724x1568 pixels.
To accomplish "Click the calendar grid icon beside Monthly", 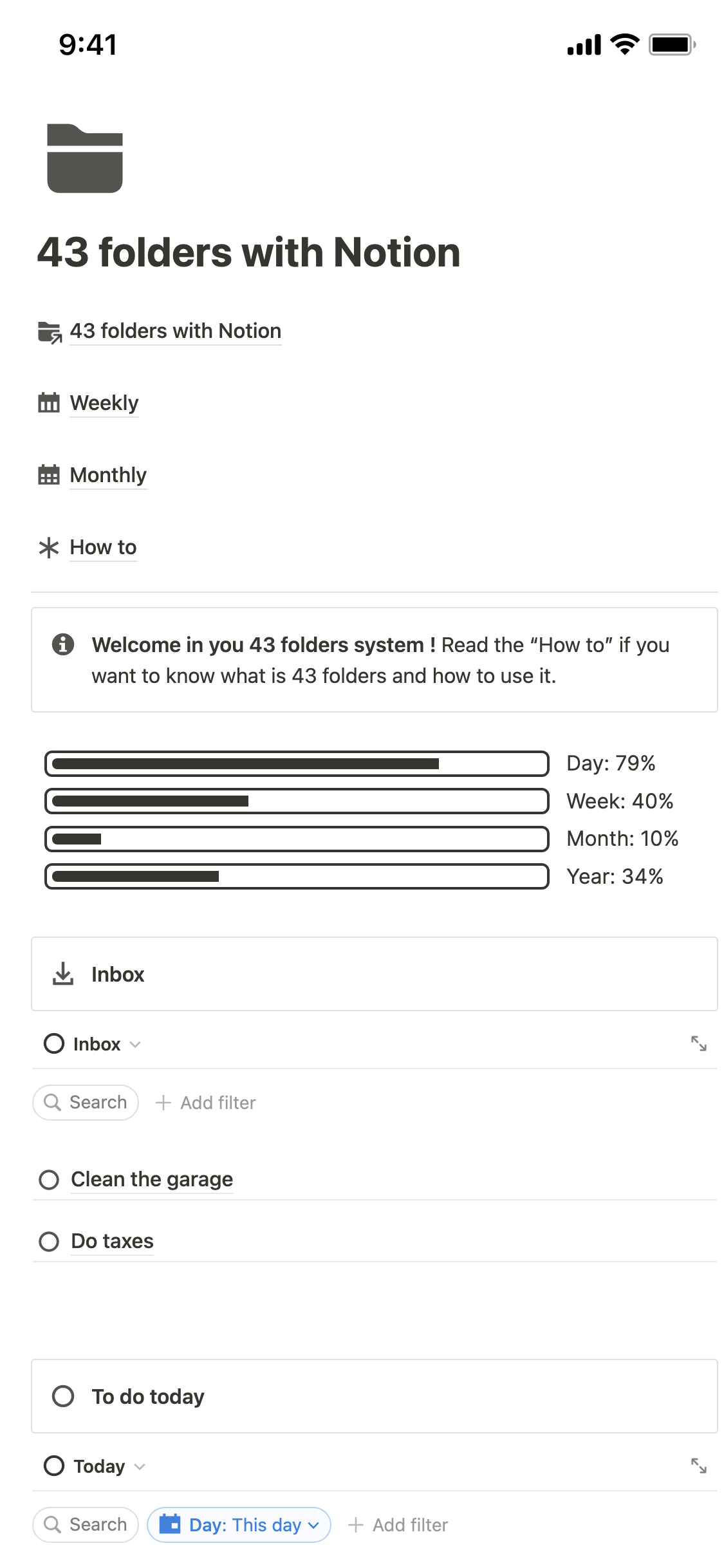I will [49, 475].
